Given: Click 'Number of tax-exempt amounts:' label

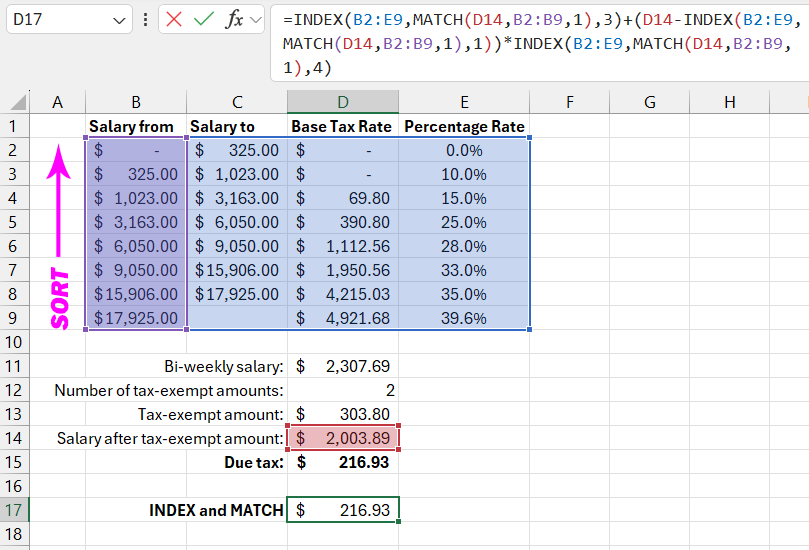Looking at the screenshot, I should [x=169, y=391].
